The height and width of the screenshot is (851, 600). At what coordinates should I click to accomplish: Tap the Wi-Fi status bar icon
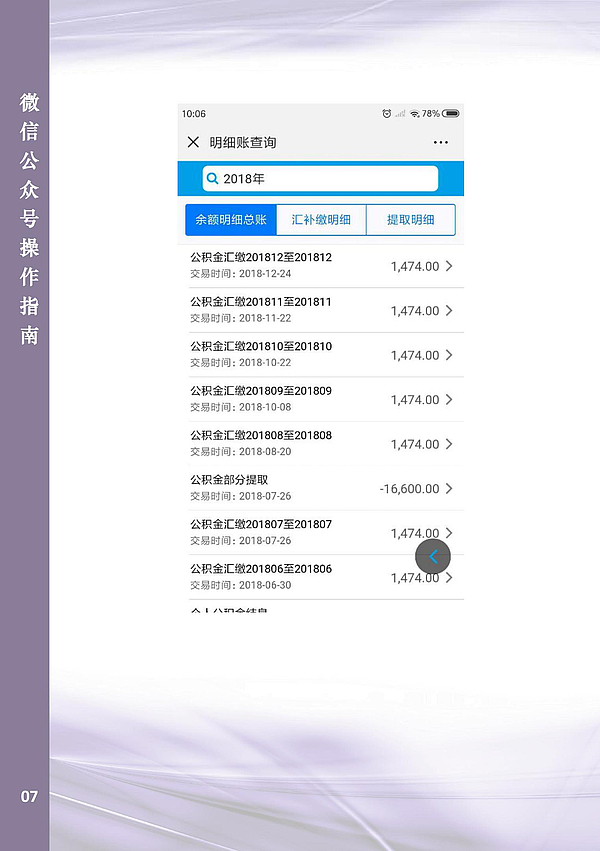414,114
